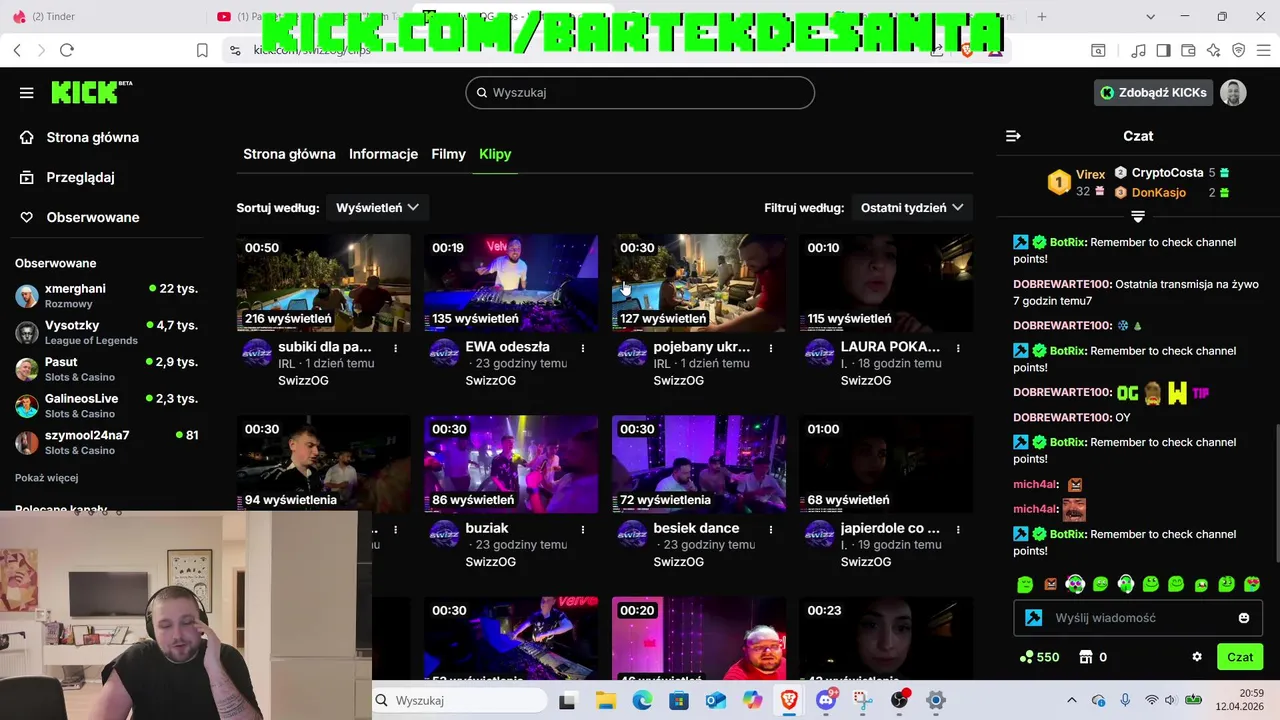Screen dimensions: 1280x720
Task: Bookmark this page in the browser toolbar
Action: click(202, 50)
